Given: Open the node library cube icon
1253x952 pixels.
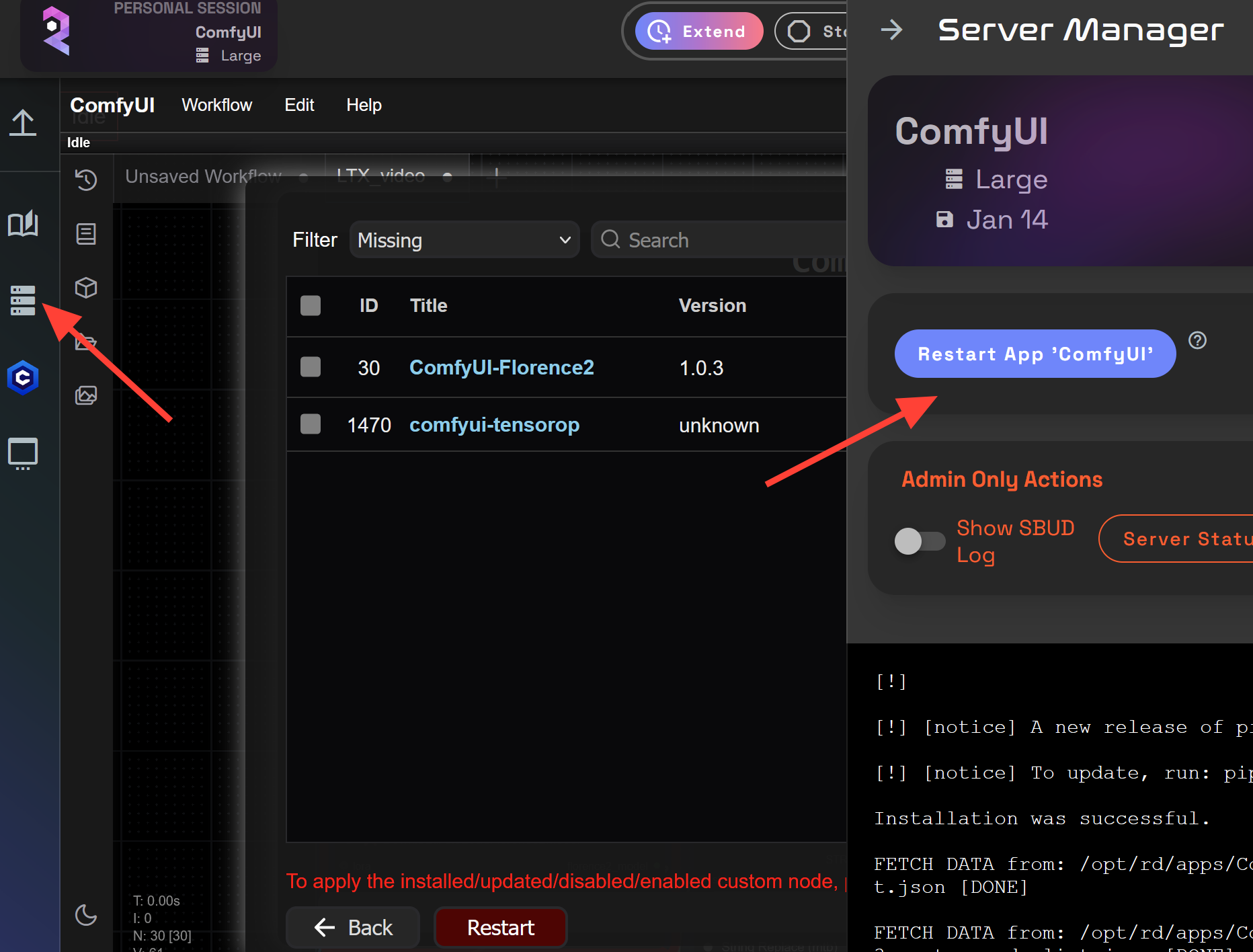Looking at the screenshot, I should click(86, 288).
